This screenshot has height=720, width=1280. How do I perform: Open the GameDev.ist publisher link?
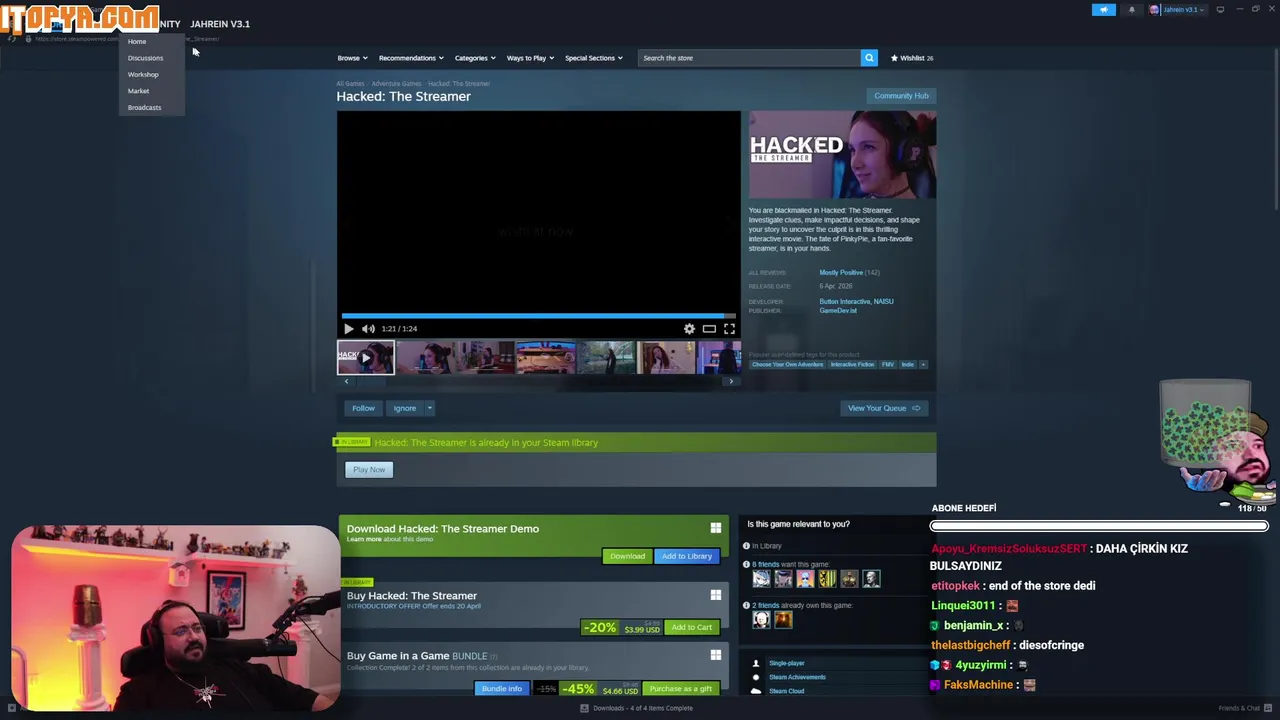pos(838,311)
